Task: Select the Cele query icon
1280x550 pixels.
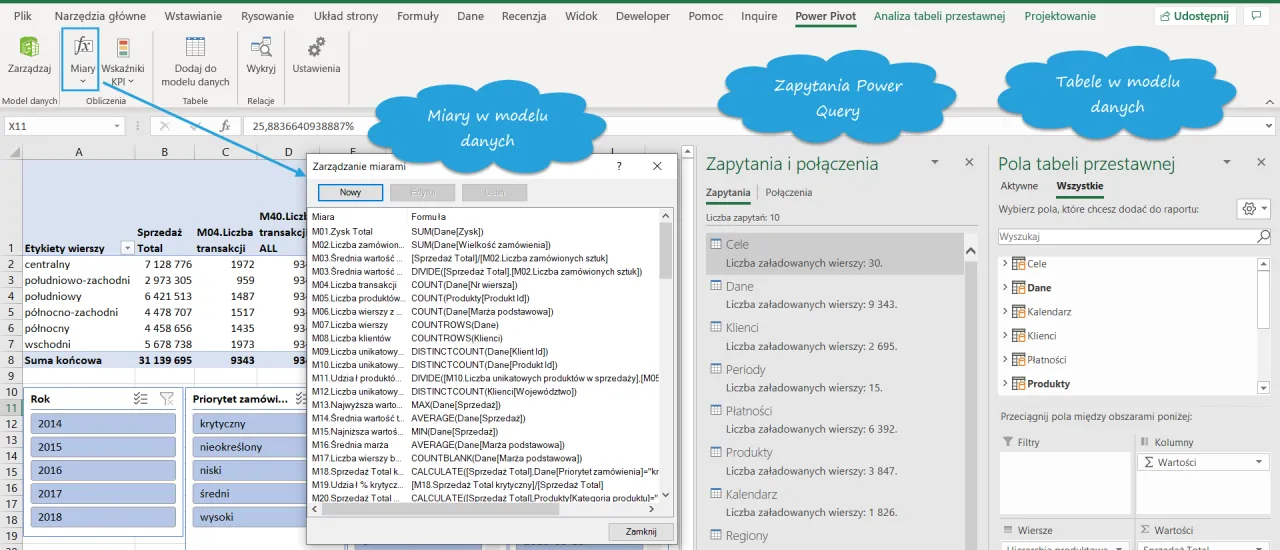Action: pos(716,244)
